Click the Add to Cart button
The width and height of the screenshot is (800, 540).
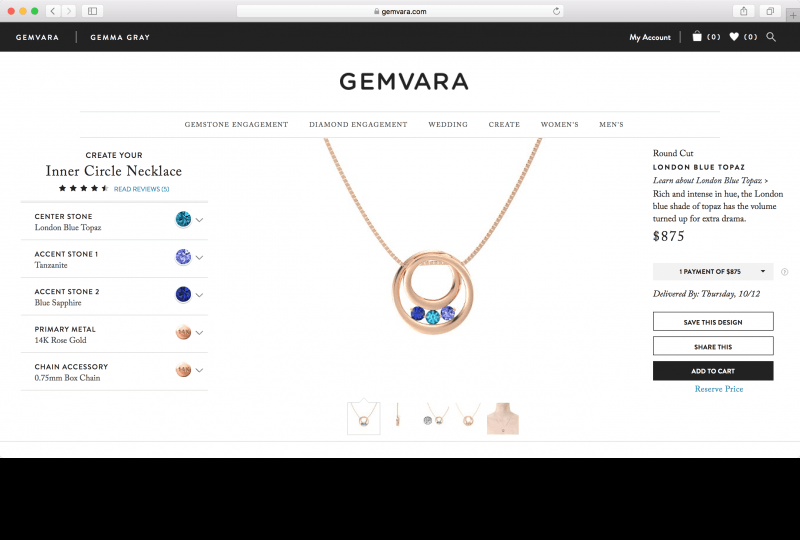[x=713, y=371]
